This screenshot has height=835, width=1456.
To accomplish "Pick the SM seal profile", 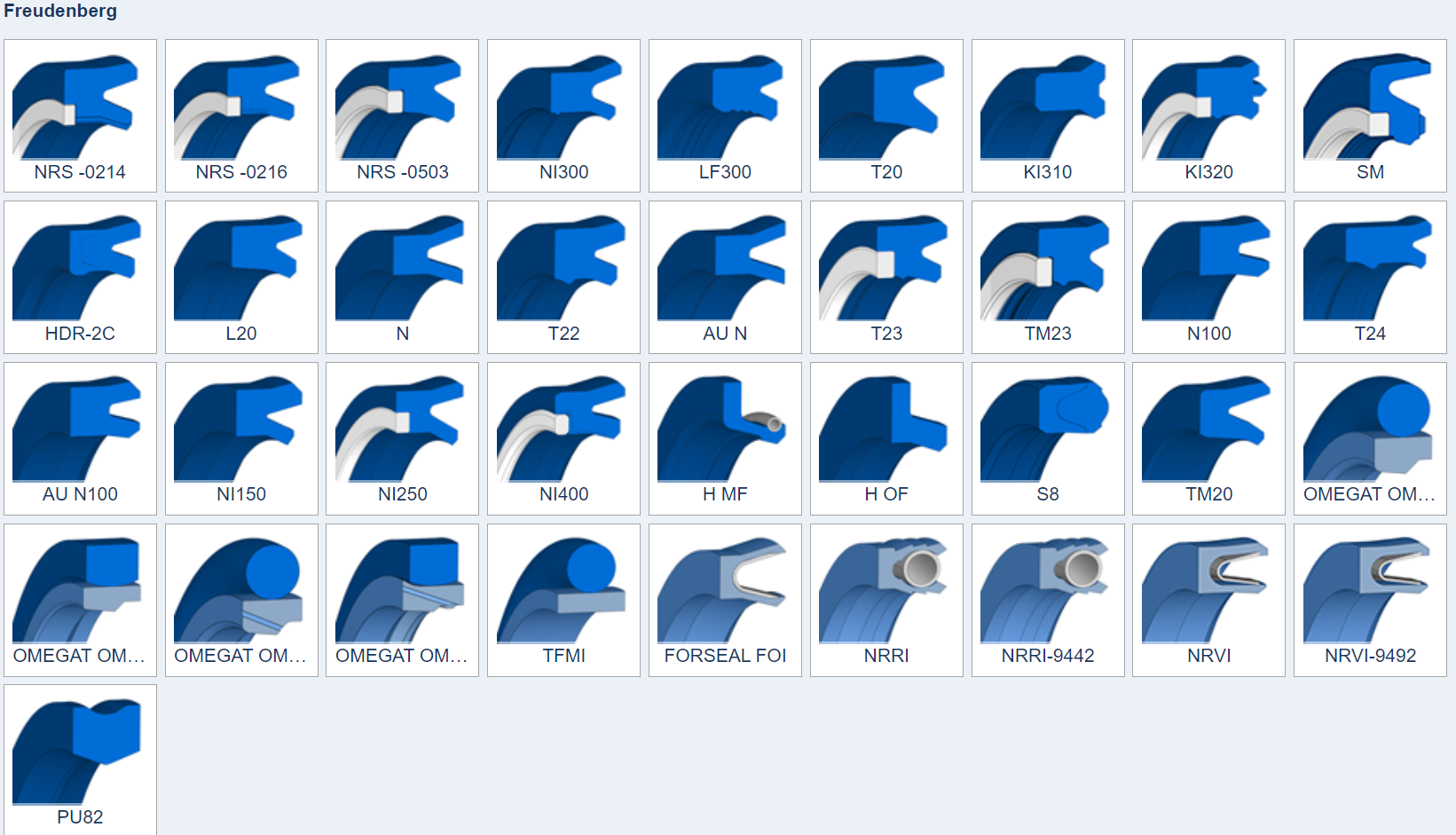I will tap(1370, 115).
